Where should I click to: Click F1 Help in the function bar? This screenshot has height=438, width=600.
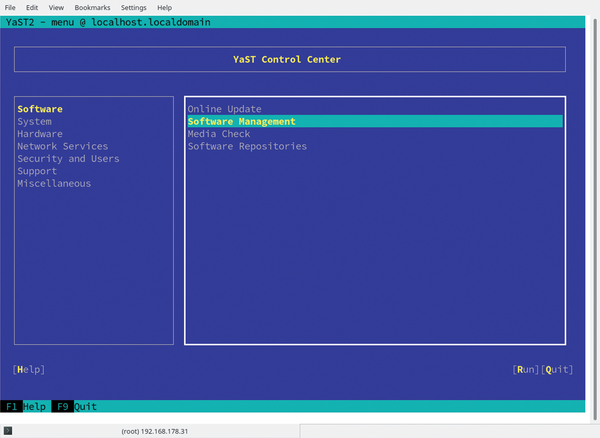23,406
